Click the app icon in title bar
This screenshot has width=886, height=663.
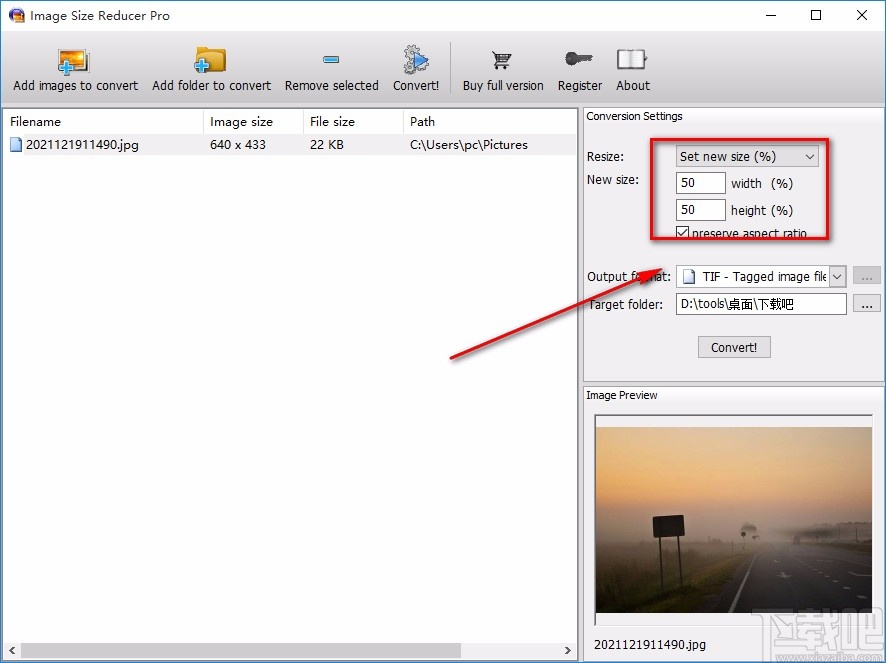click(x=16, y=16)
